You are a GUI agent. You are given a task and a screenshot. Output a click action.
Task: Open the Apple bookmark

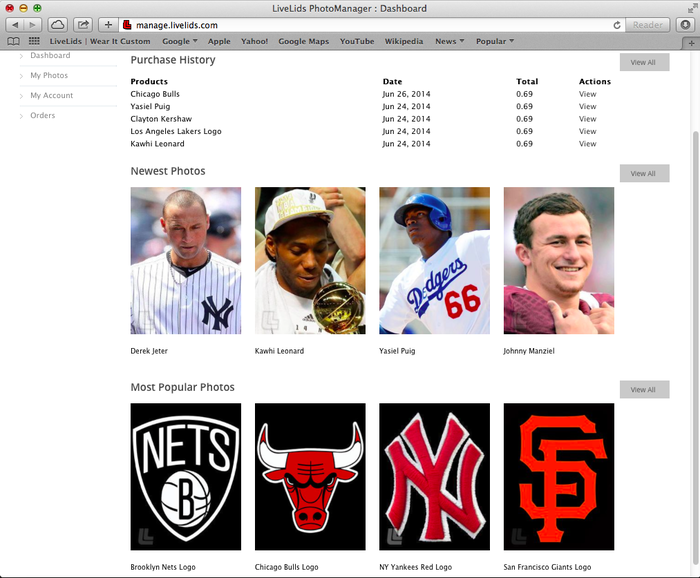tap(219, 41)
